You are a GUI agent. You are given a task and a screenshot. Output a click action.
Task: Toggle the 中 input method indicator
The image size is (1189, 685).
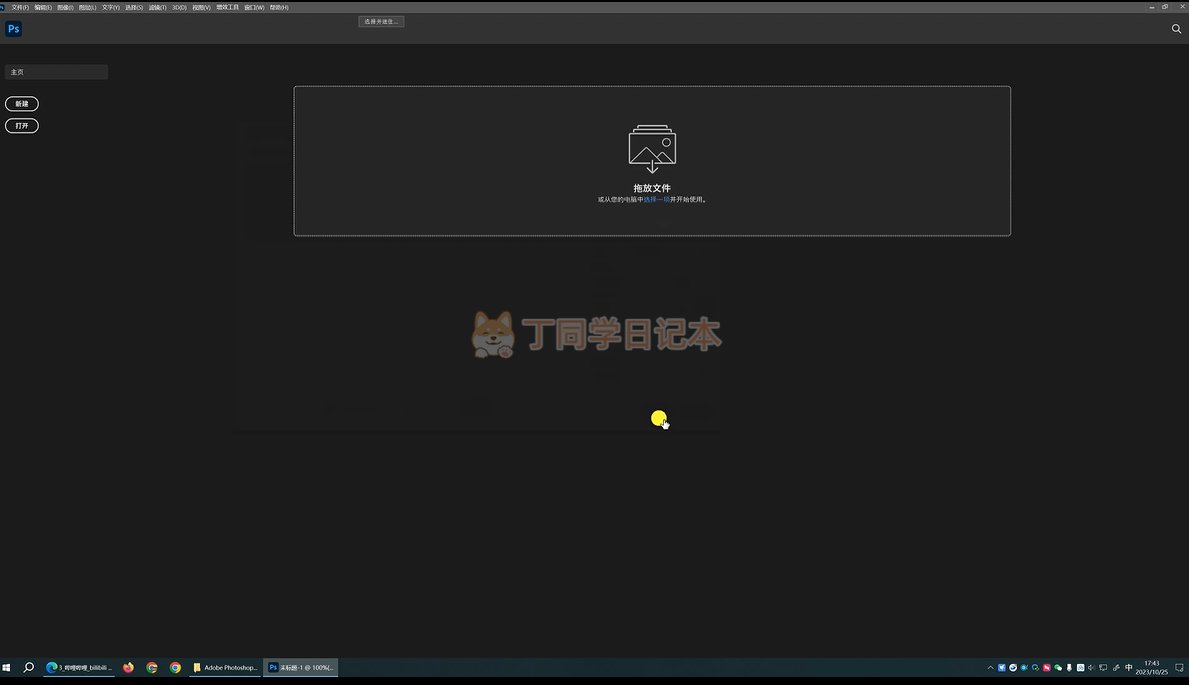(1128, 668)
